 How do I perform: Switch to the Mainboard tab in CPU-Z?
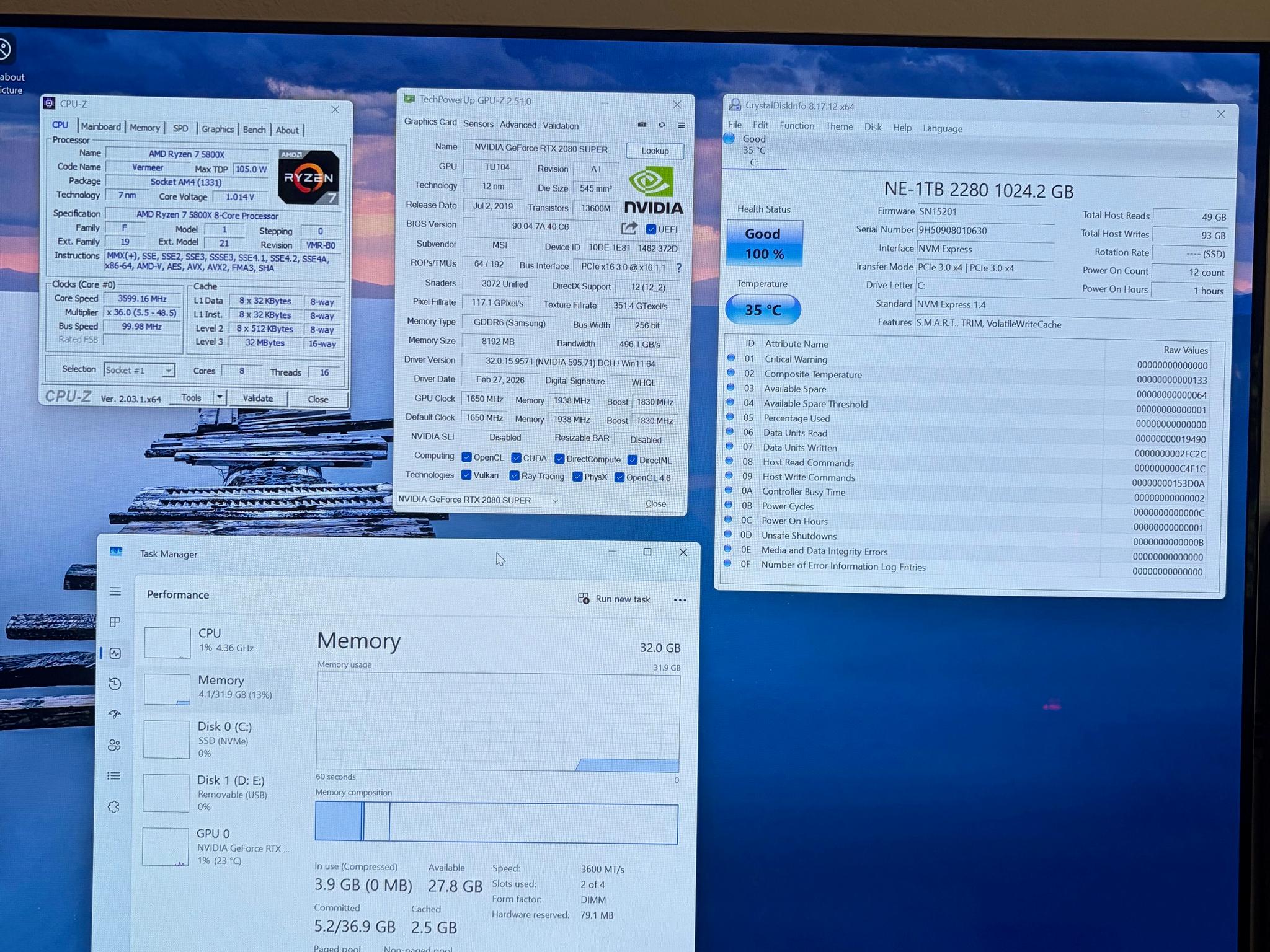pyautogui.click(x=100, y=126)
